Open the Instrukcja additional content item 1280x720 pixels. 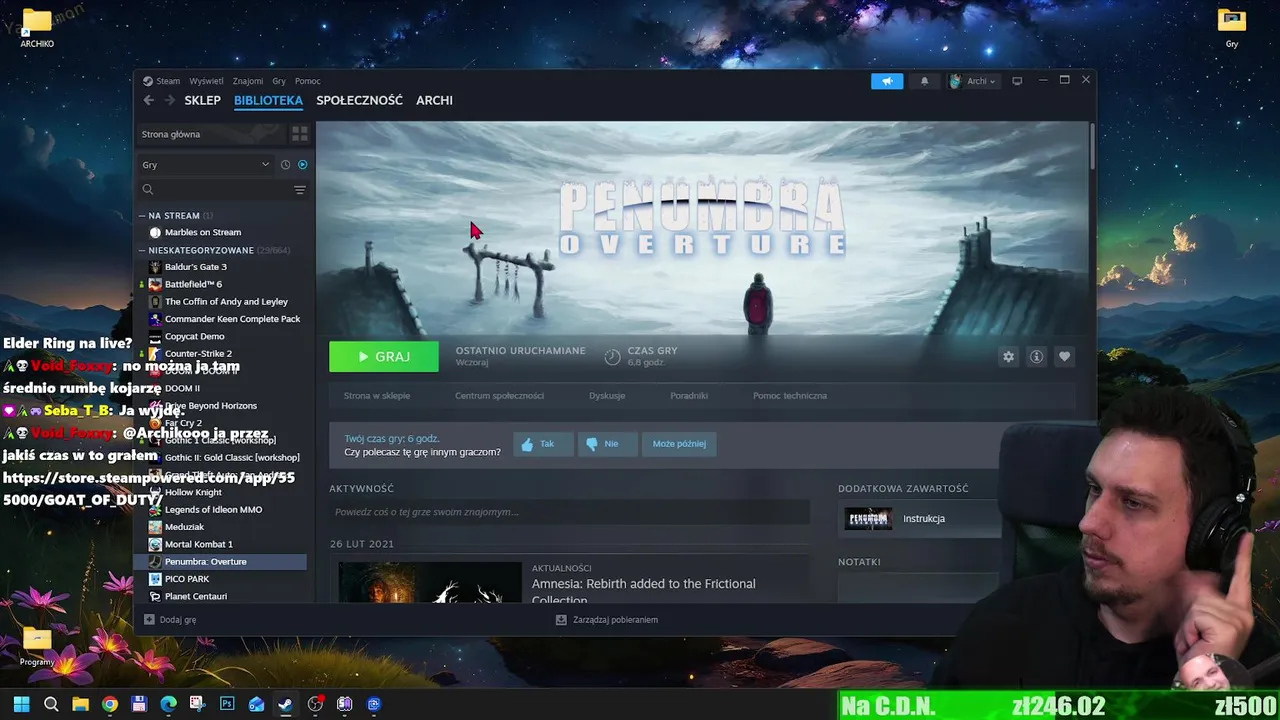pos(918,519)
